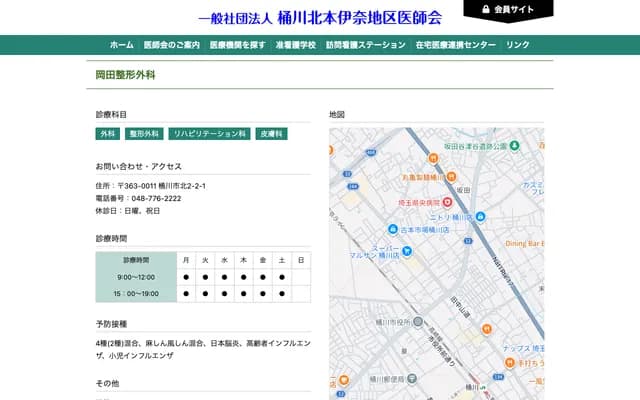Click the リンク navigation item
This screenshot has height=400, width=640.
point(518,45)
